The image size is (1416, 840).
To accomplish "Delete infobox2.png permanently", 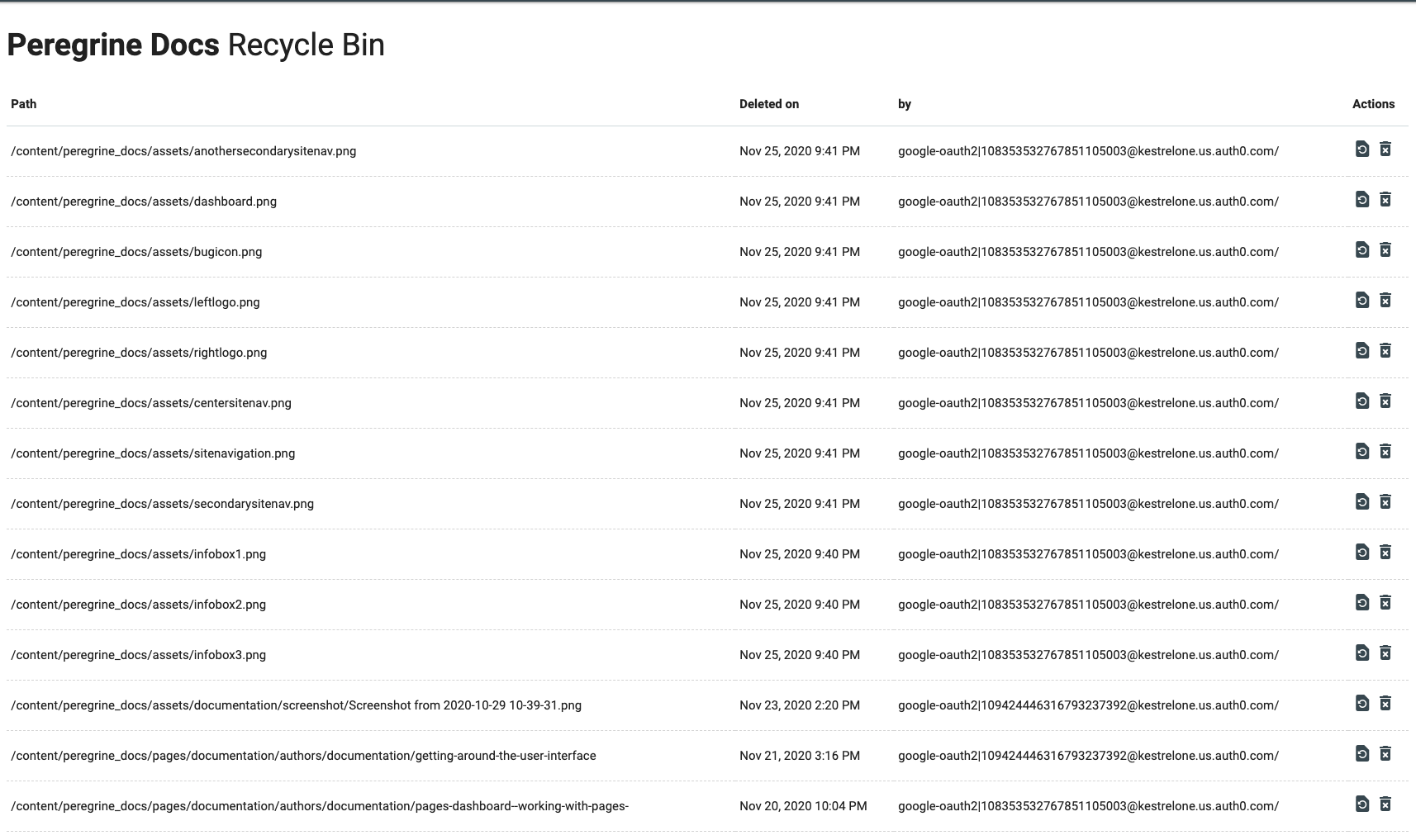I will [1385, 603].
